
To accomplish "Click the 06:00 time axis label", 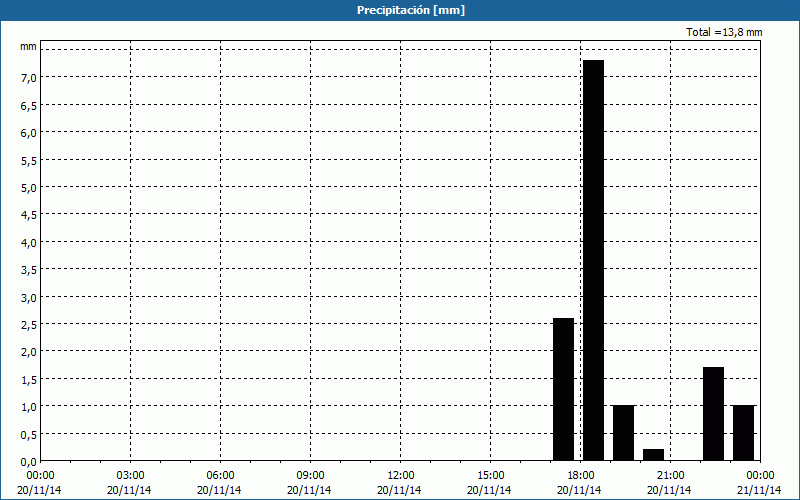I will [220, 476].
